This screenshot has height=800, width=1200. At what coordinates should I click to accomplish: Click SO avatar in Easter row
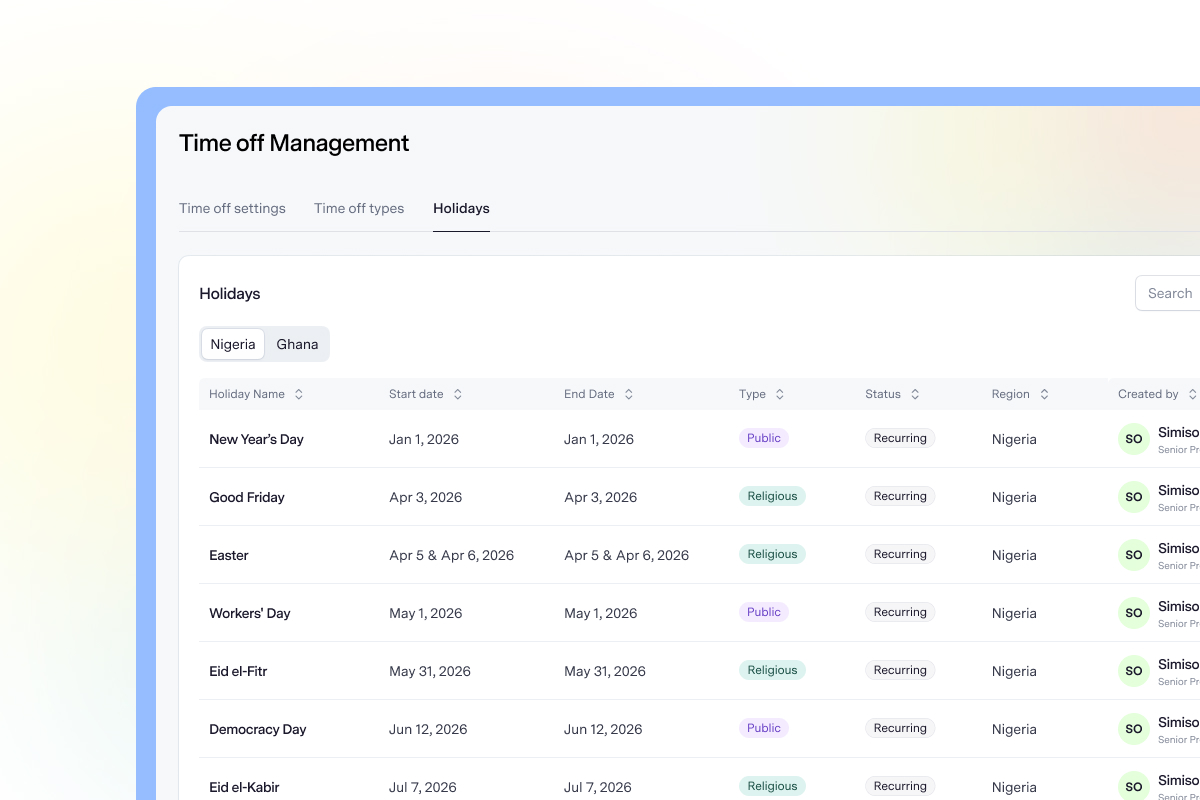pos(1134,555)
